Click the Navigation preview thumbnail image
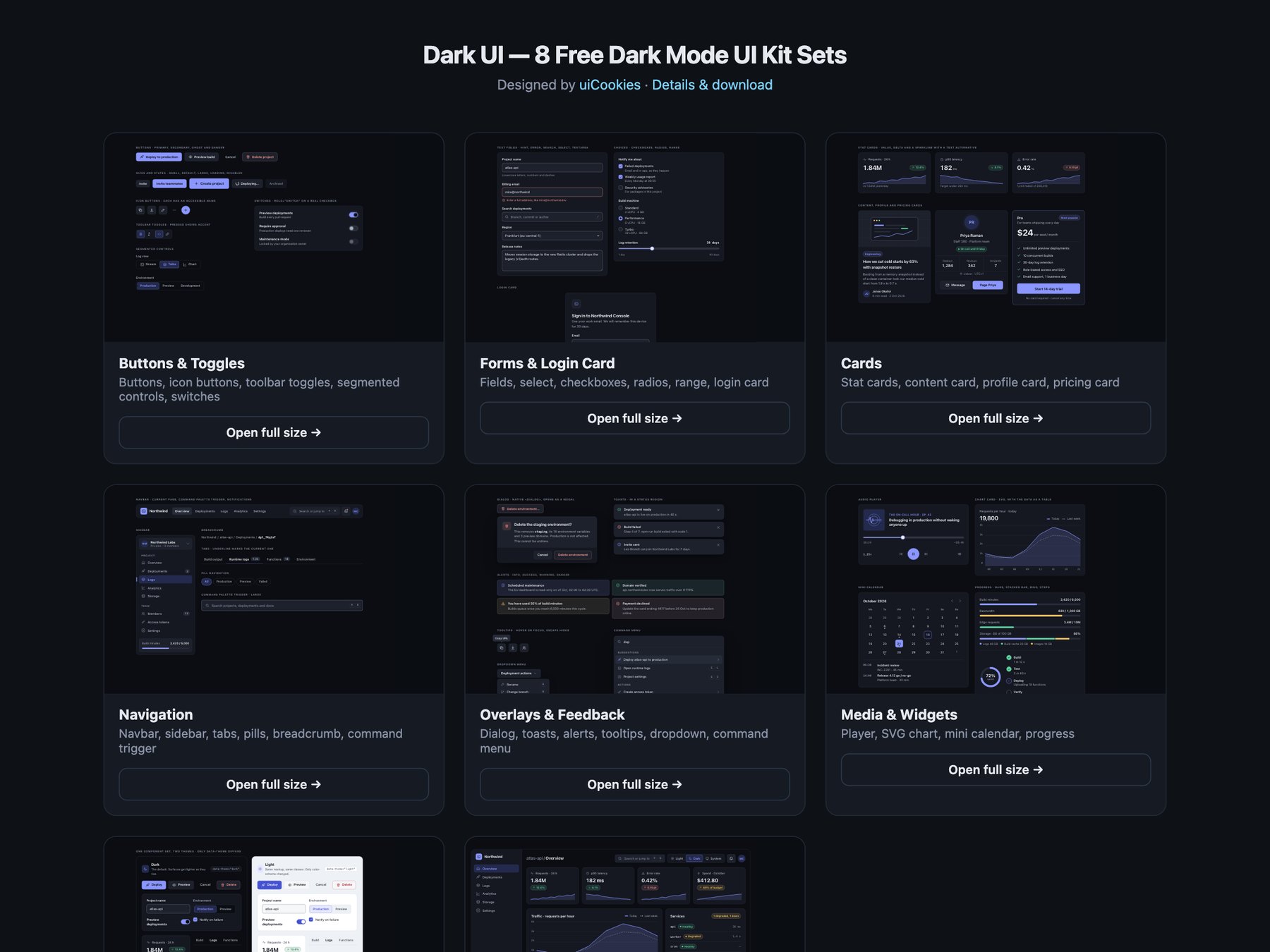The image size is (1270, 952). click(274, 589)
